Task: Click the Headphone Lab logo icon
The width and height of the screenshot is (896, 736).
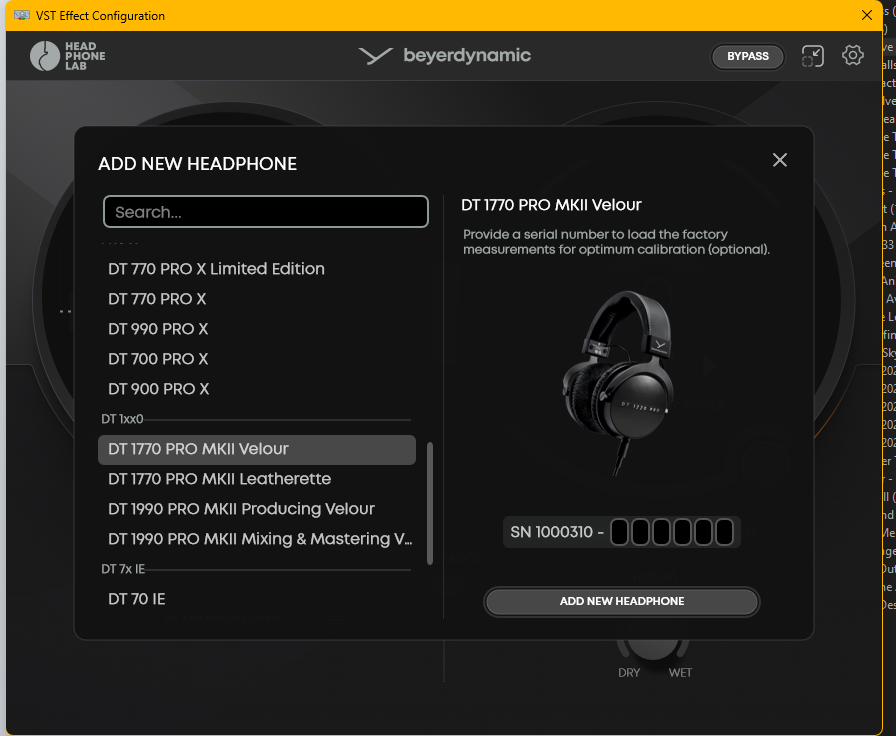Action: click(x=45, y=56)
